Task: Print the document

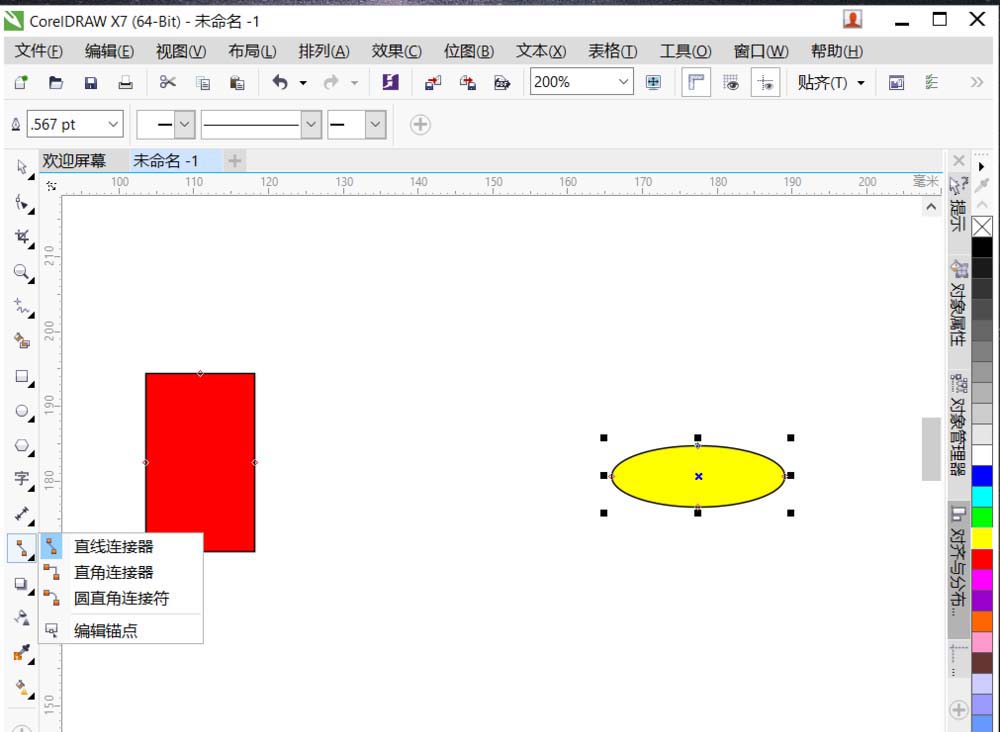Action: pos(125,82)
